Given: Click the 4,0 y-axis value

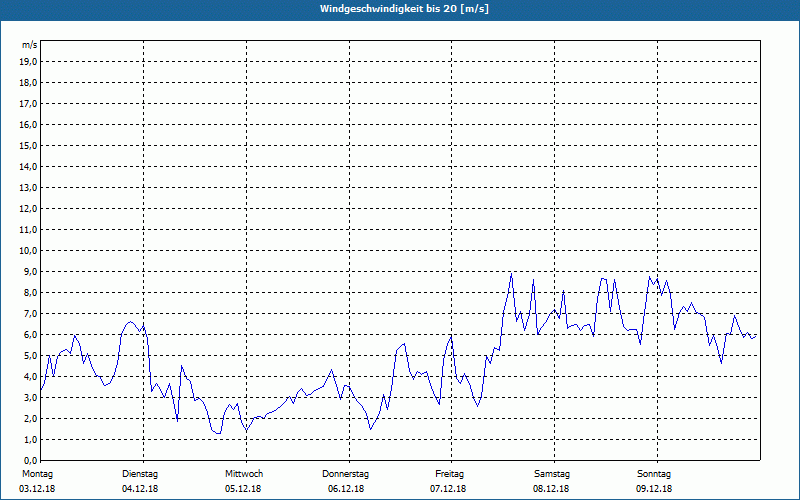Looking at the screenshot, I should (30, 377).
